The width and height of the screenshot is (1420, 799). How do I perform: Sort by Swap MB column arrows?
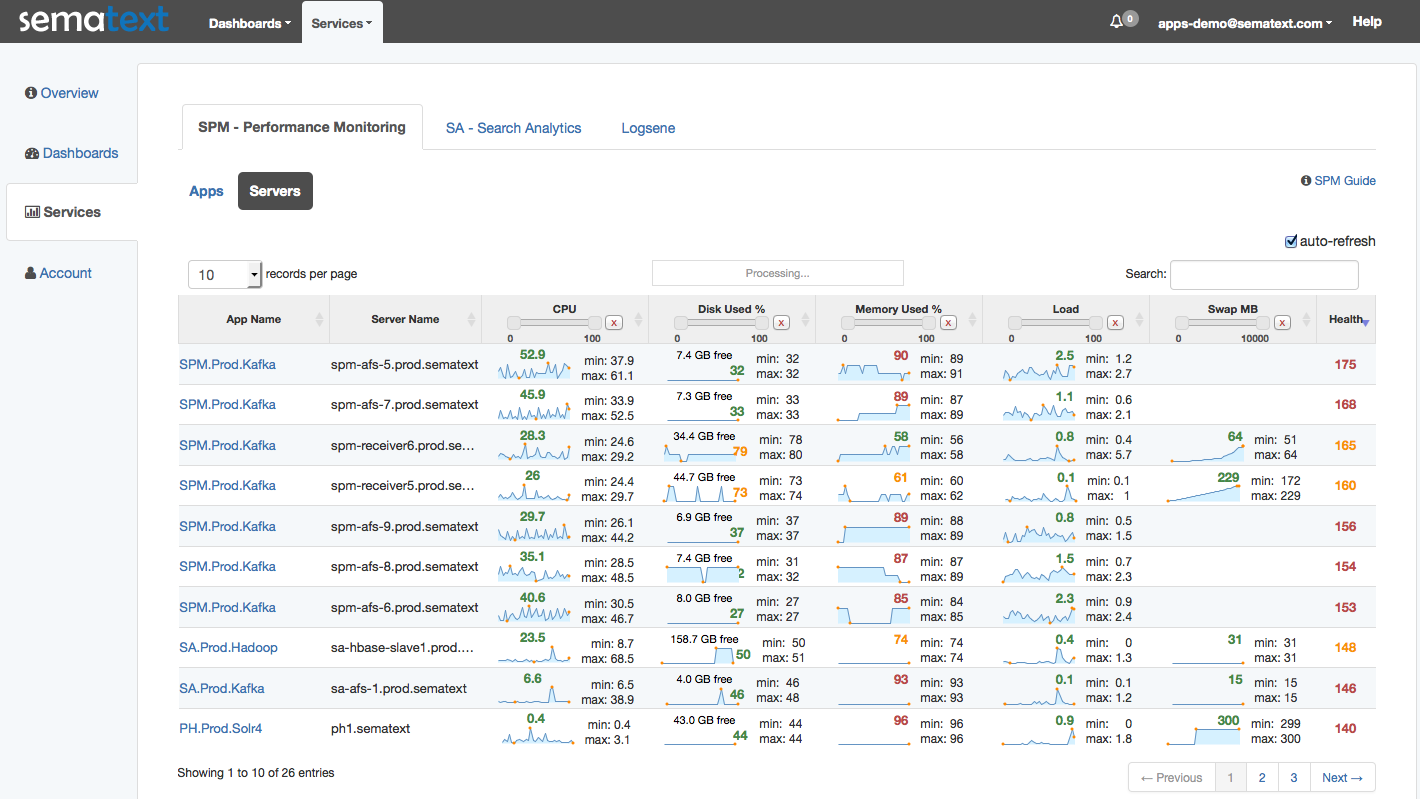(1307, 320)
